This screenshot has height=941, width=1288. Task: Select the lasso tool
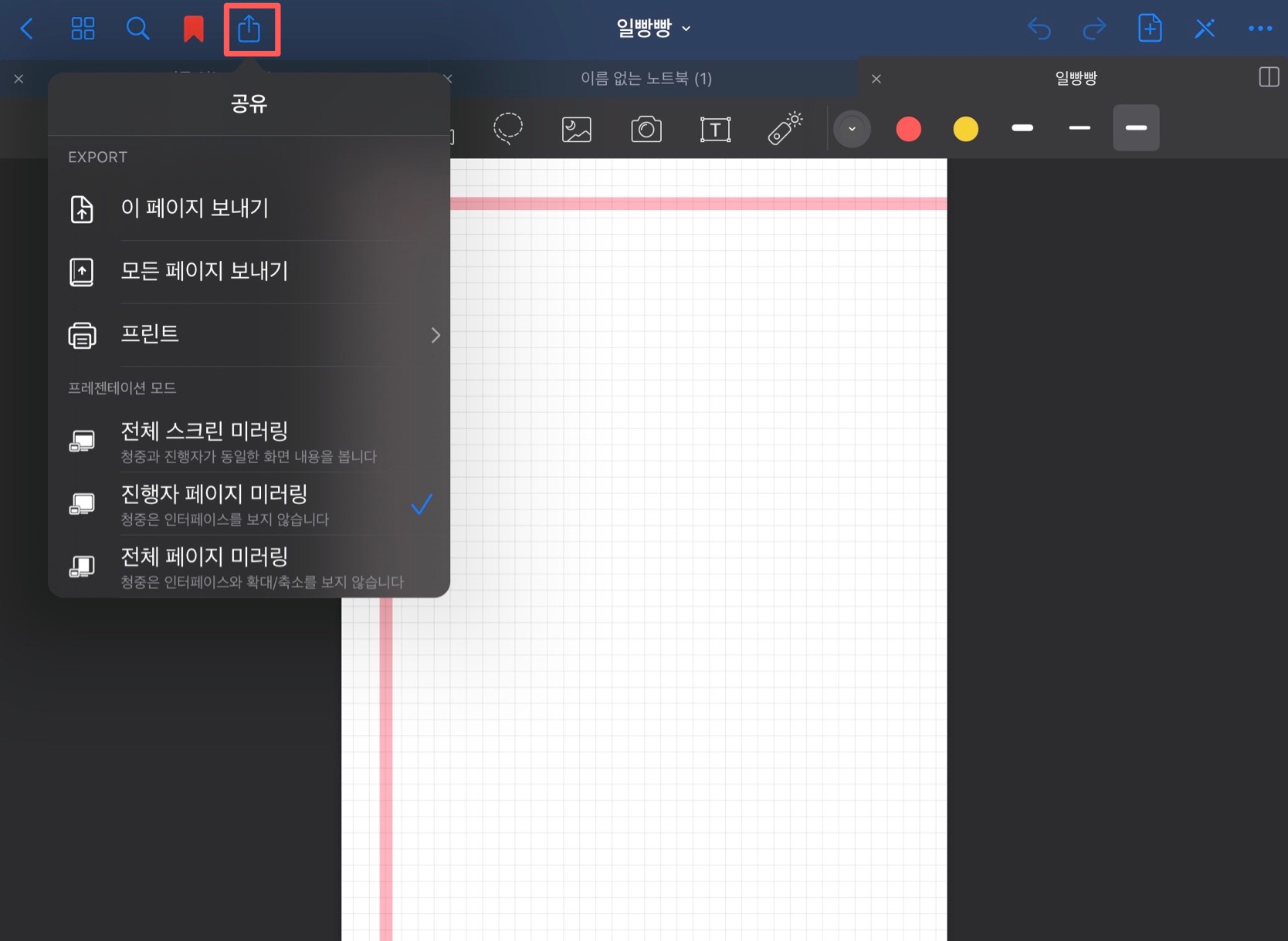pyautogui.click(x=508, y=128)
